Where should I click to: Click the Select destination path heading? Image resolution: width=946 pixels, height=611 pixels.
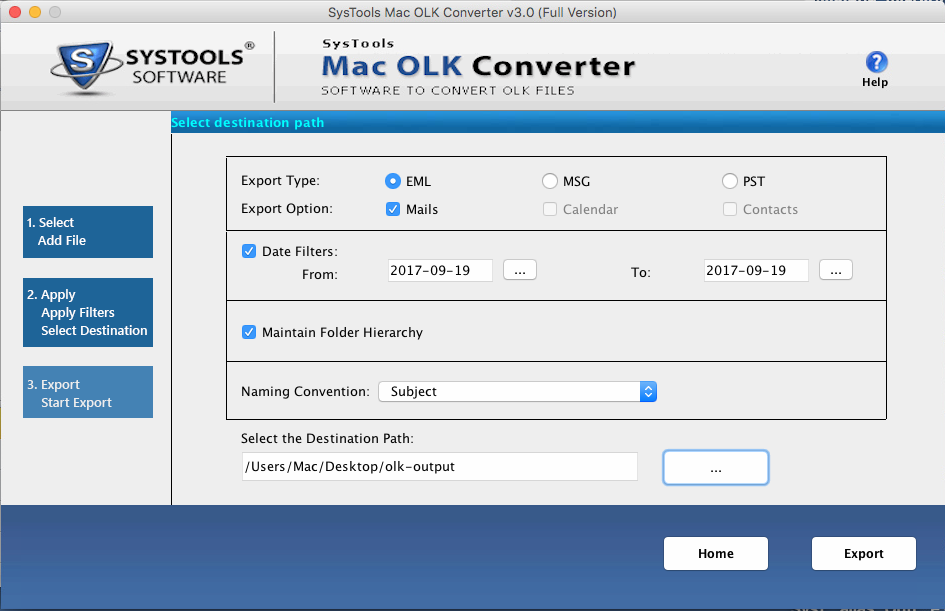click(x=248, y=122)
